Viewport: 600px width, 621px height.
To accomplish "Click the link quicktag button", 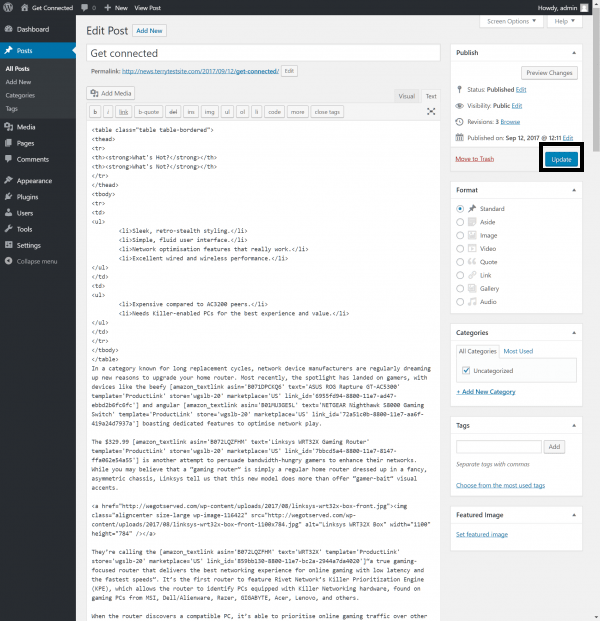I will [124, 112].
